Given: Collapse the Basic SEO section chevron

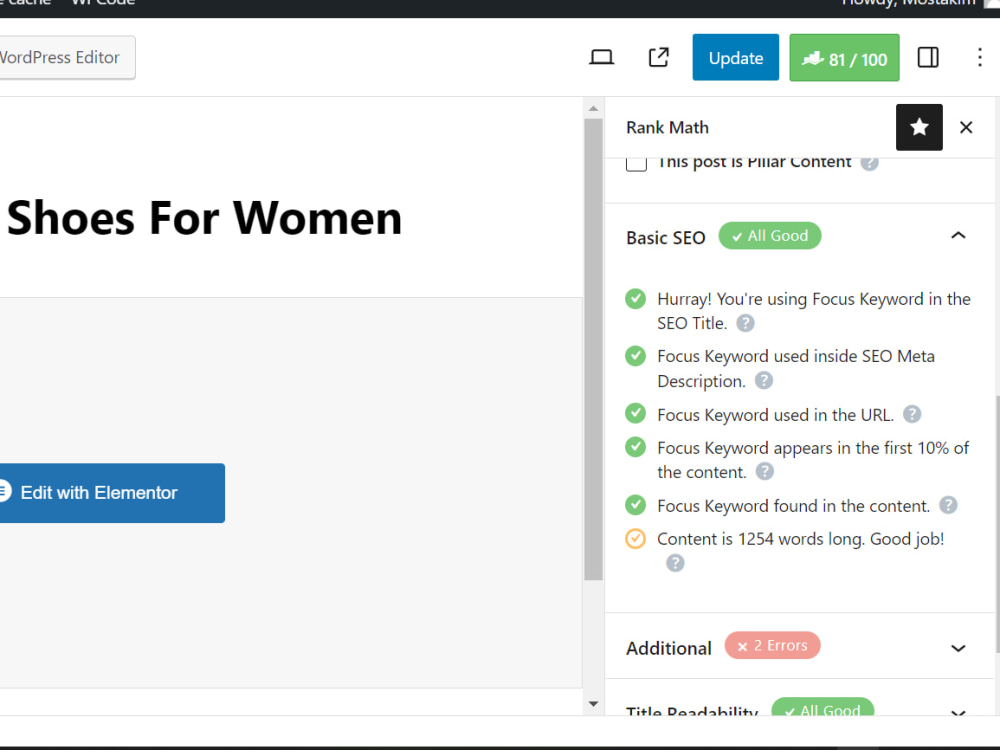Looking at the screenshot, I should [958, 235].
